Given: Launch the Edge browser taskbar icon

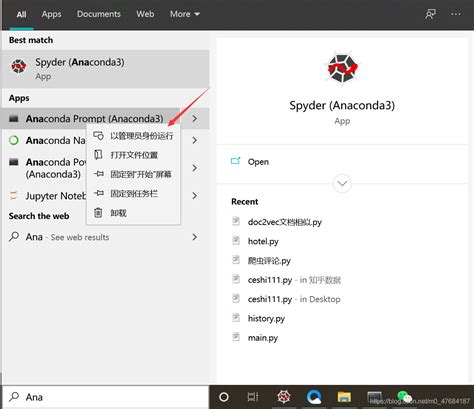Looking at the screenshot, I should (314, 397).
